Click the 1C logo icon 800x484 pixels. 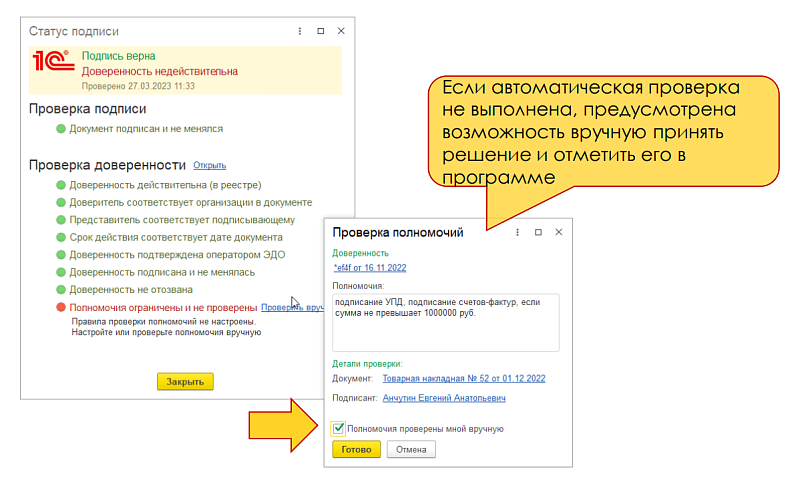(53, 61)
